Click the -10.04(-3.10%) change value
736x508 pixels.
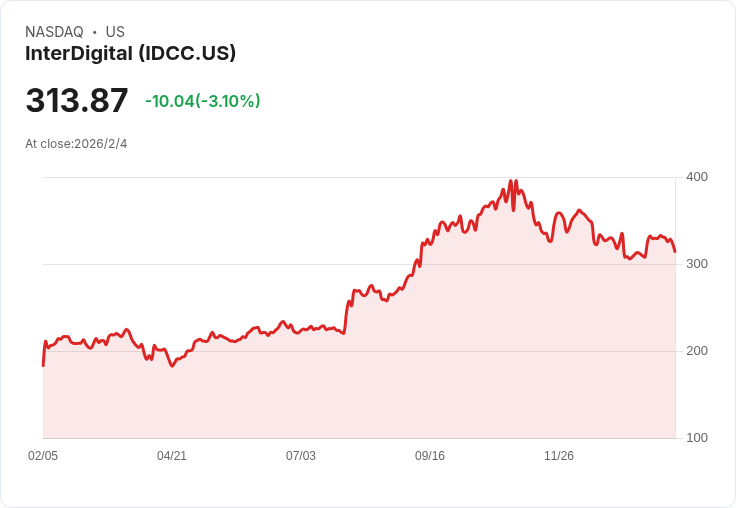(x=203, y=101)
